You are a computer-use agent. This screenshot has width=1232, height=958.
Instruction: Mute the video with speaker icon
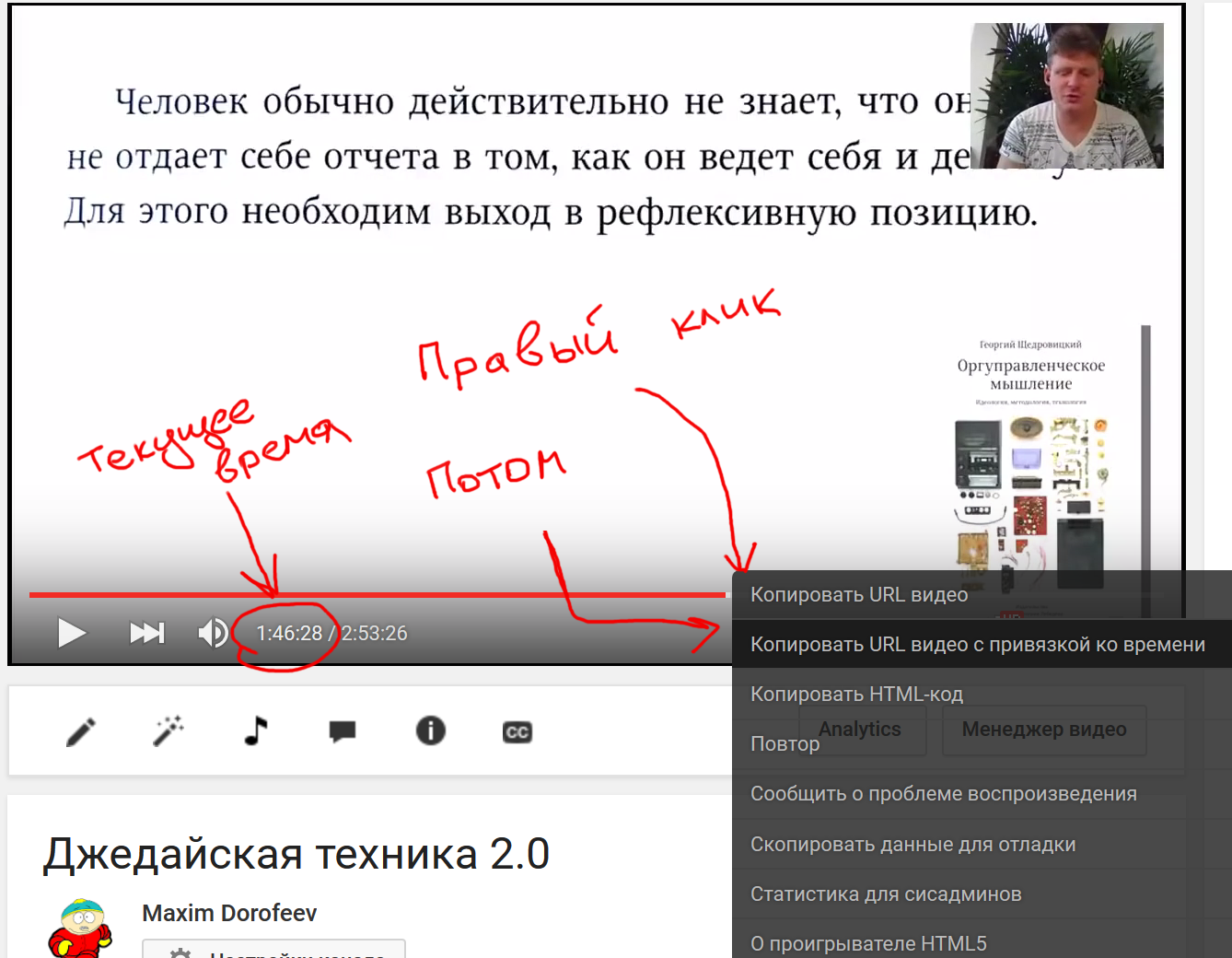[213, 633]
